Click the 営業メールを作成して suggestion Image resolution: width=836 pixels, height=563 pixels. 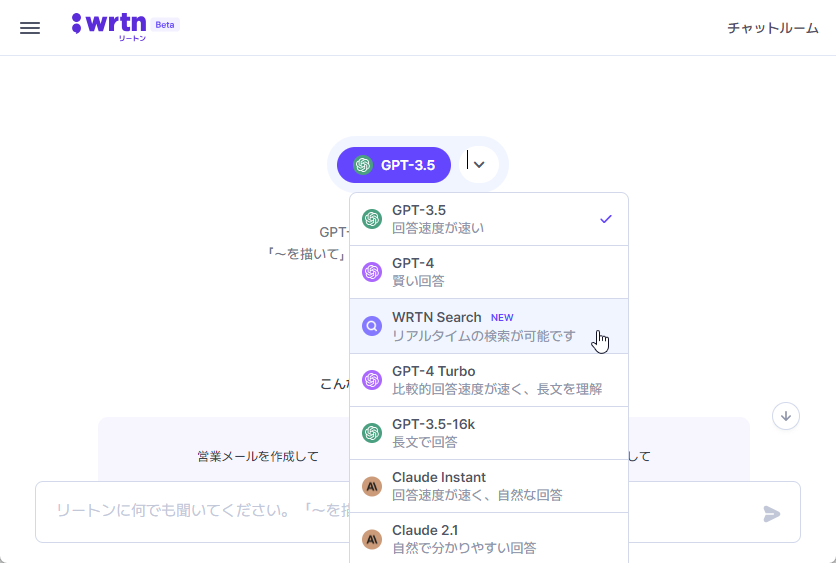point(258,456)
